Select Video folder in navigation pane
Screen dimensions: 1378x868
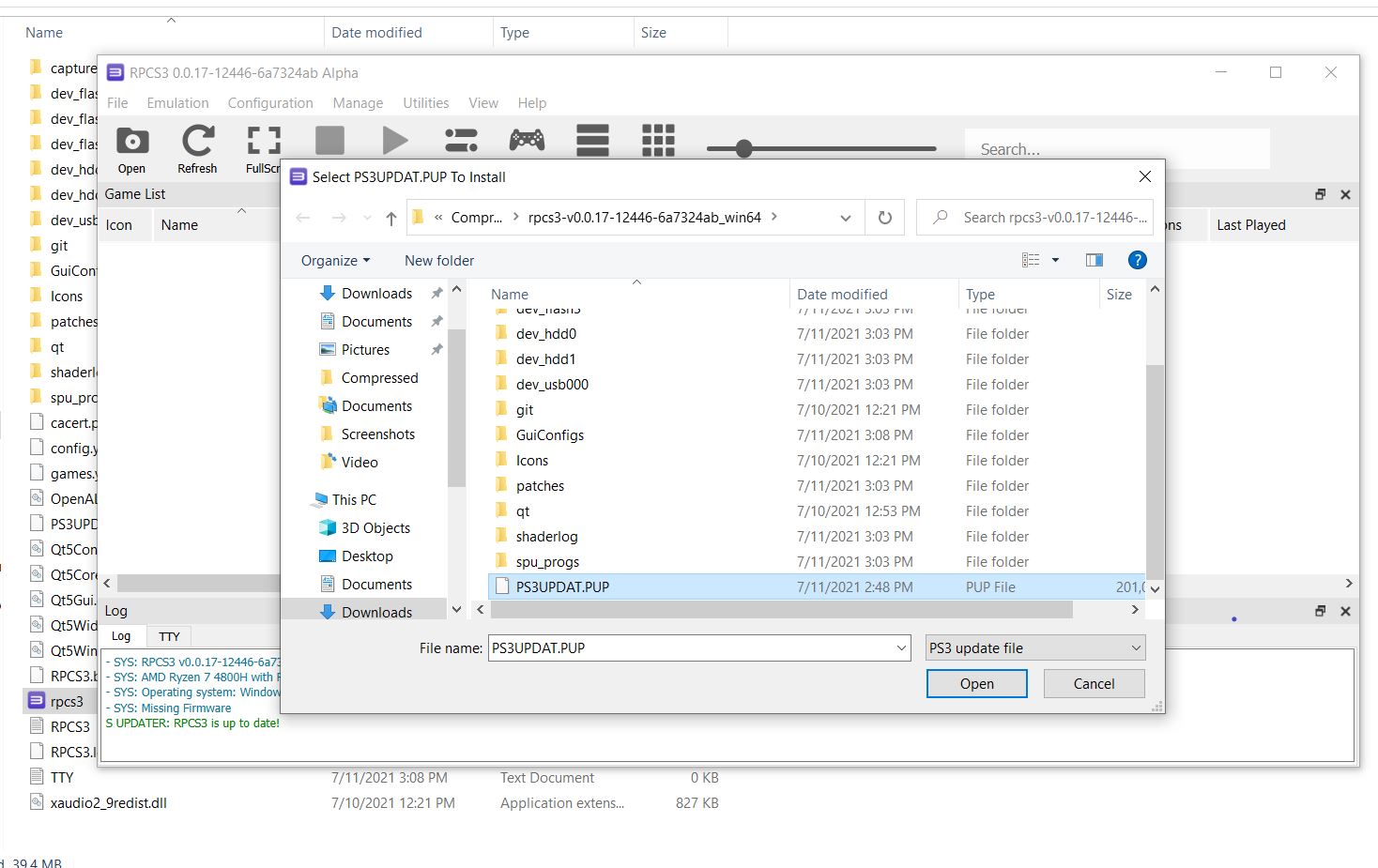[360, 462]
